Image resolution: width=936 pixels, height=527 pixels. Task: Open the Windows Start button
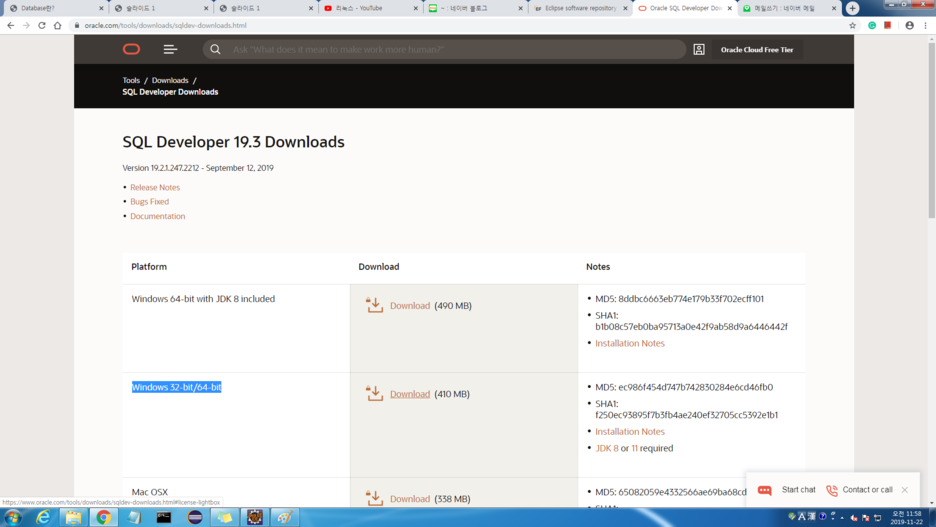click(x=13, y=517)
